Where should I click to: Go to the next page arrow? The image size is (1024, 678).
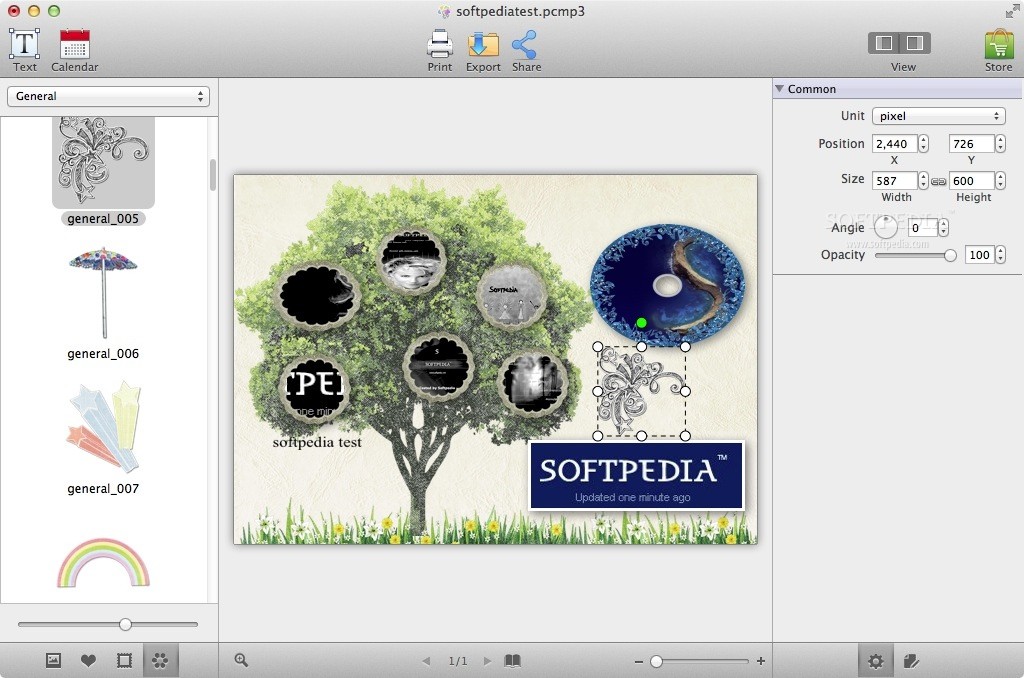pos(487,661)
